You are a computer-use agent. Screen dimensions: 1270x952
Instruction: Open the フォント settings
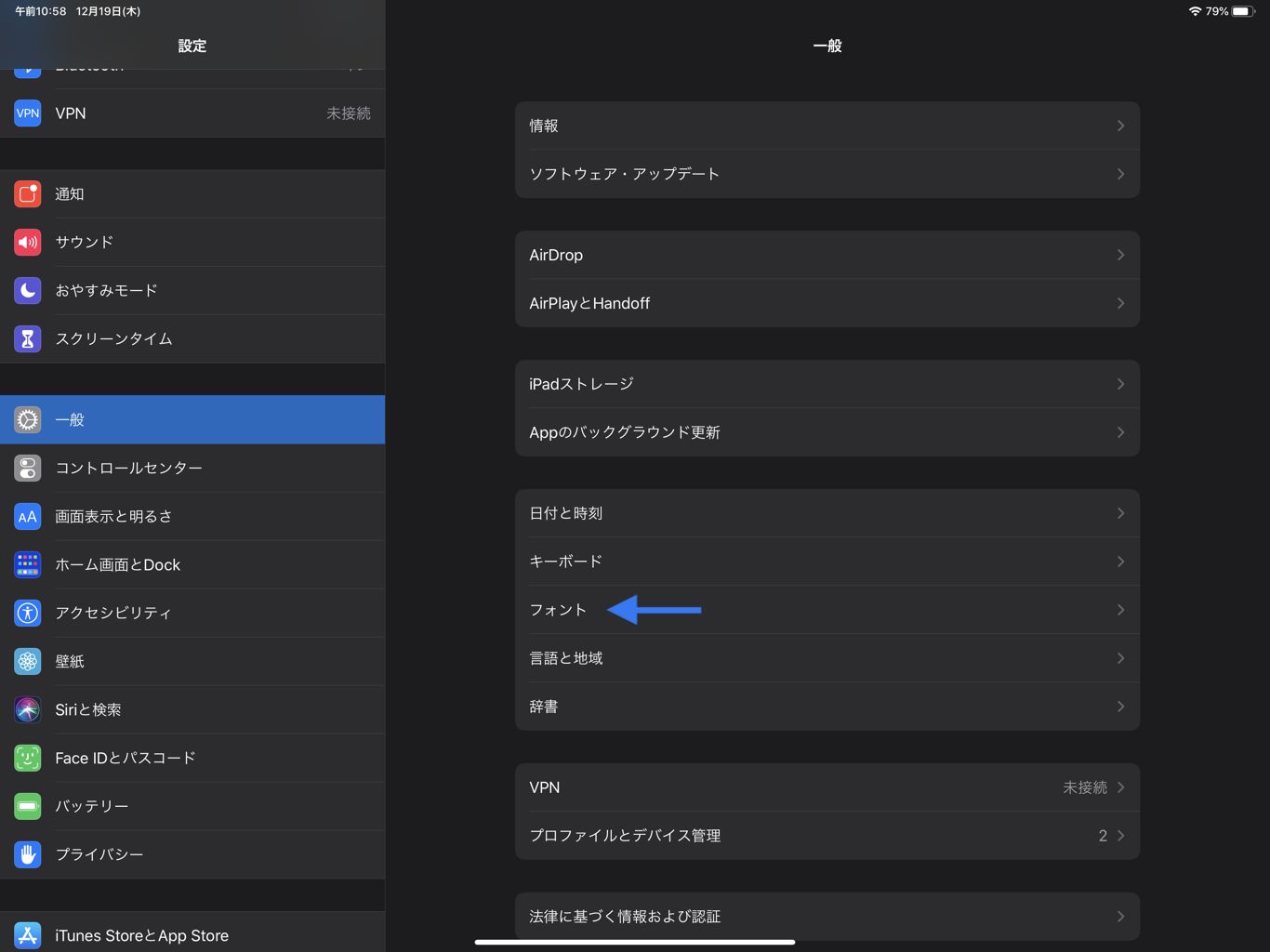pos(827,610)
